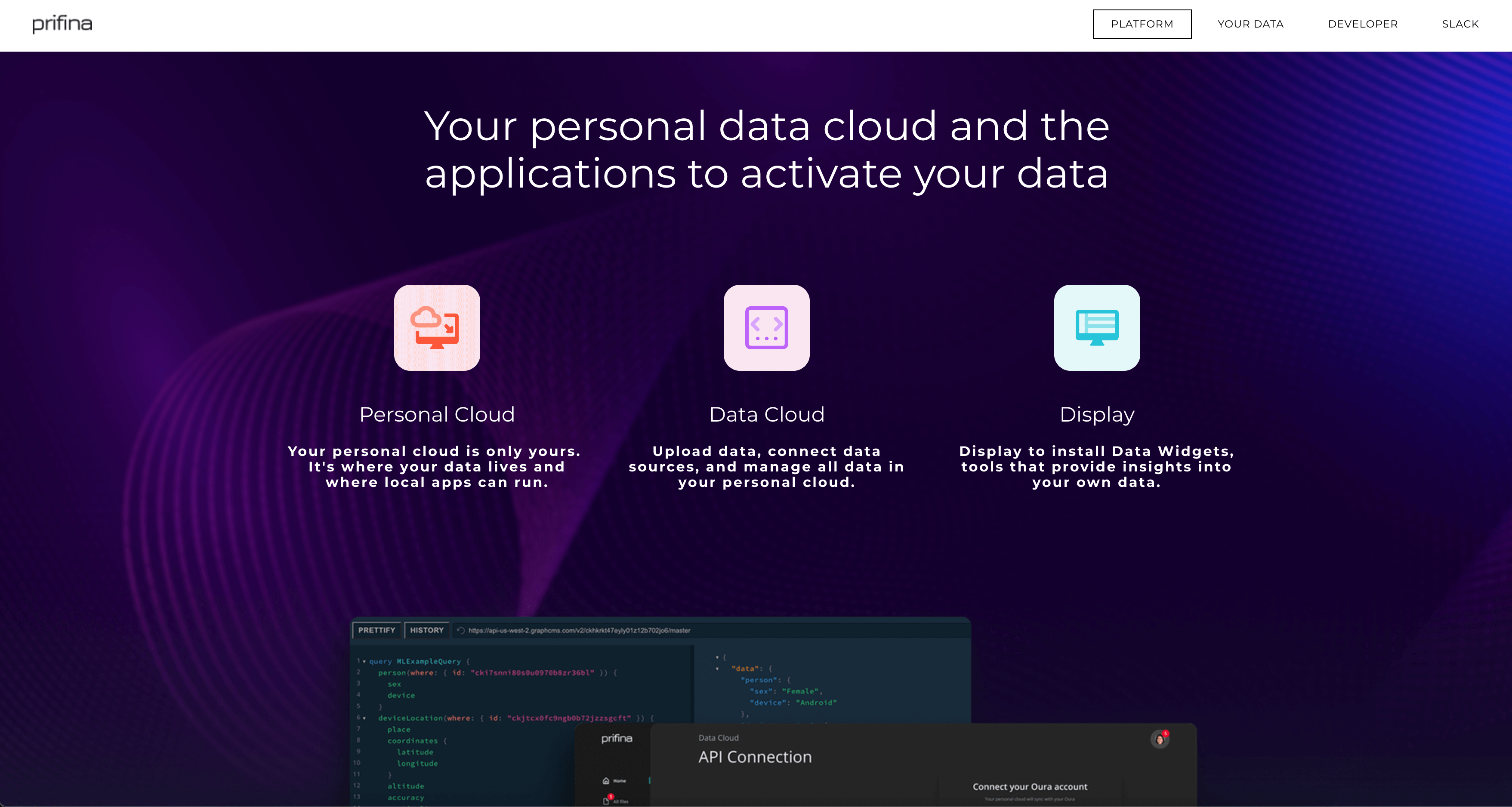Click the Prifina logo in header
Image resolution: width=1512 pixels, height=807 pixels.
62,24
